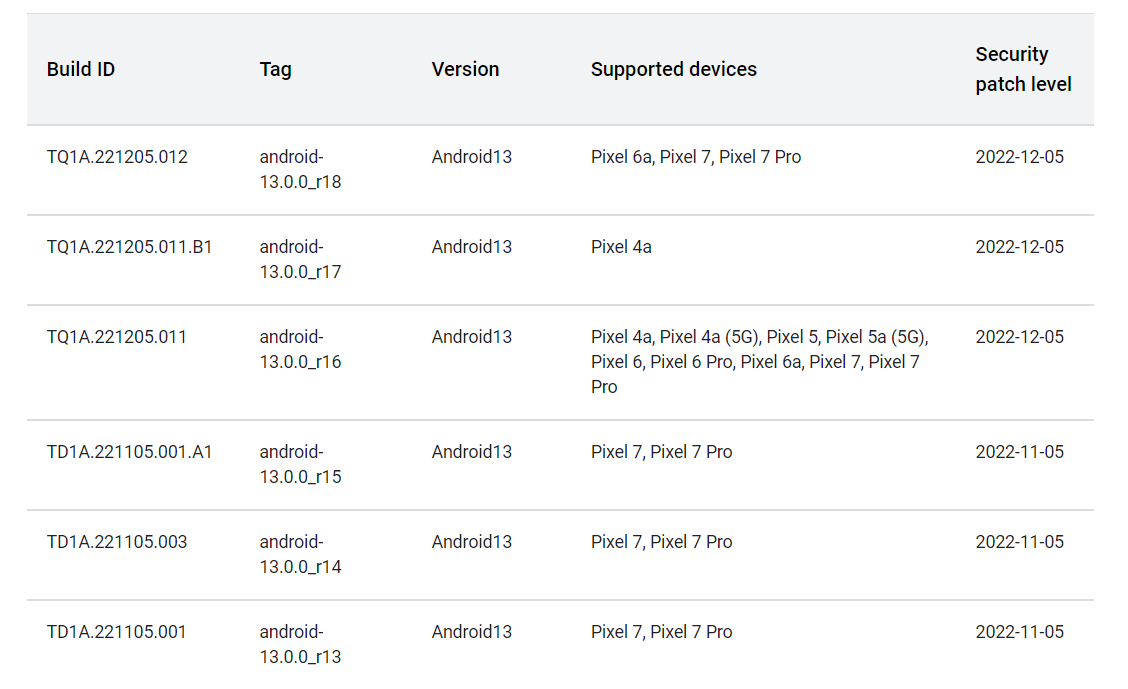Click patch date for TD1A.221105.001.A1 row

(1019, 452)
